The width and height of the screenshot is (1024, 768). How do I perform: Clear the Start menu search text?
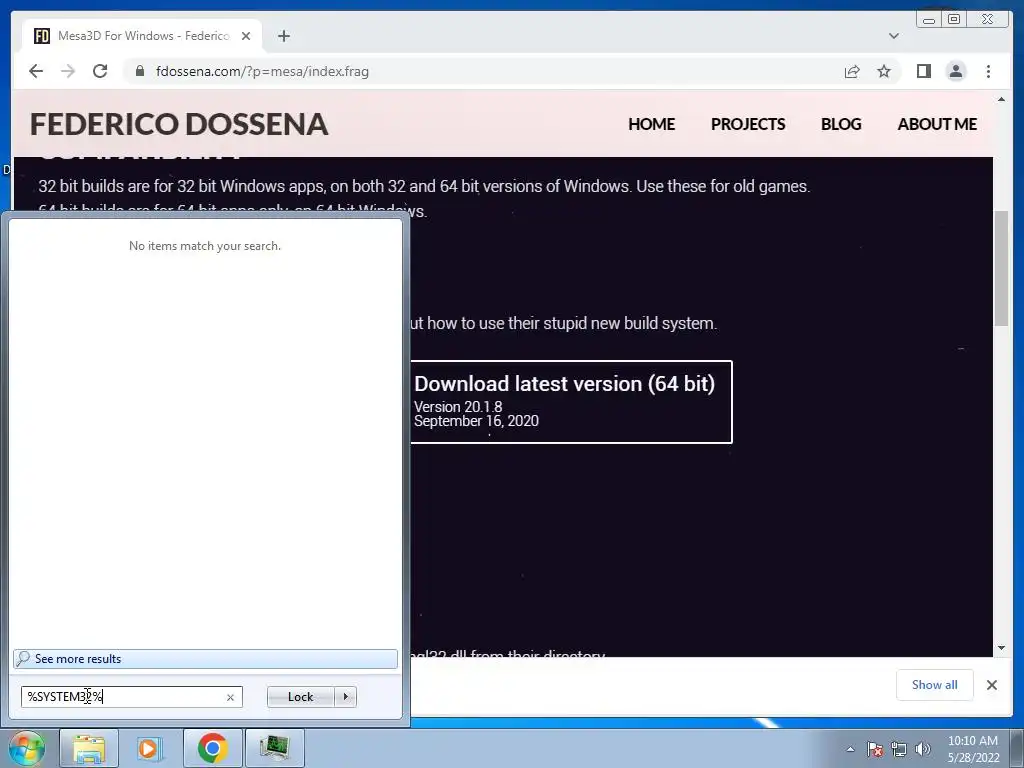230,697
